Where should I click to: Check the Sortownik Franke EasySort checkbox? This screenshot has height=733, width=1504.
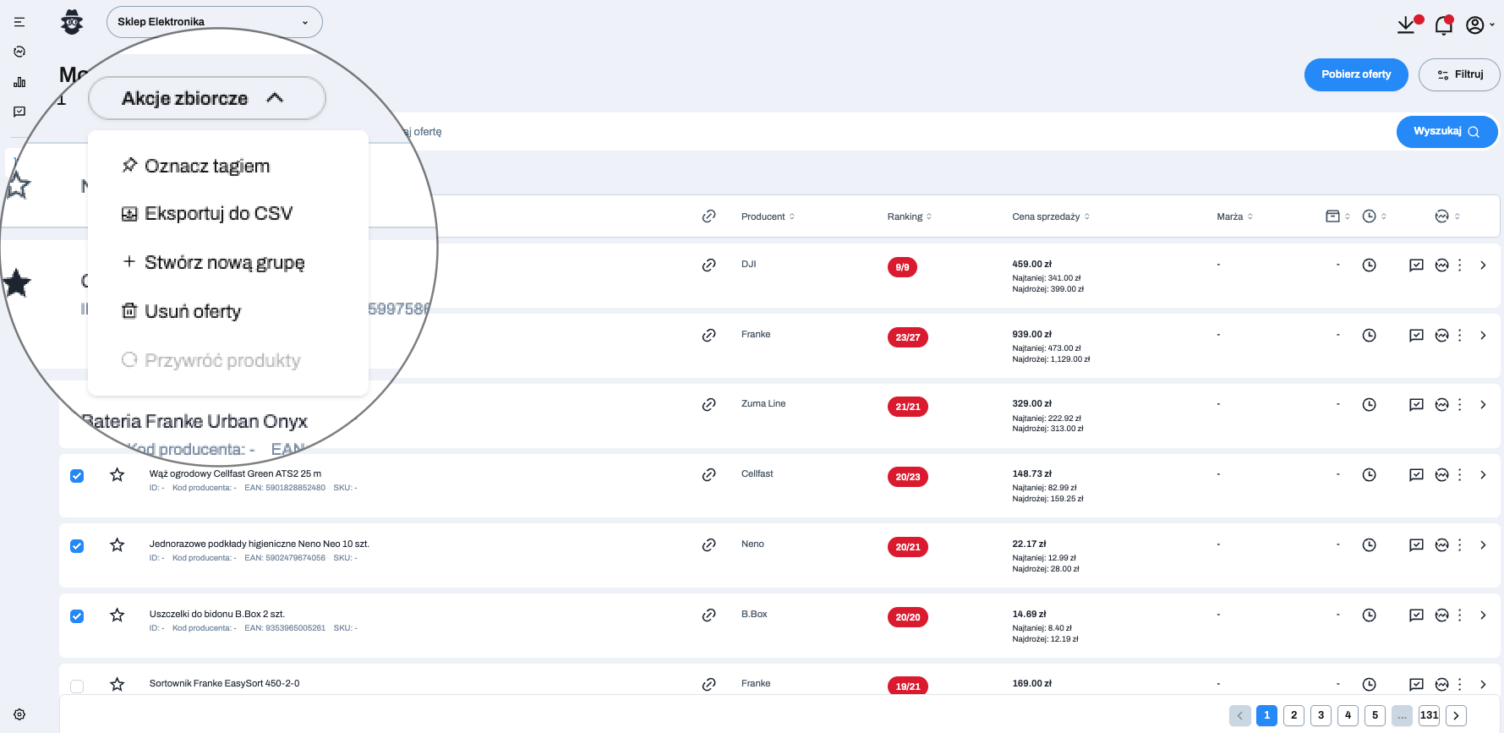click(x=77, y=686)
